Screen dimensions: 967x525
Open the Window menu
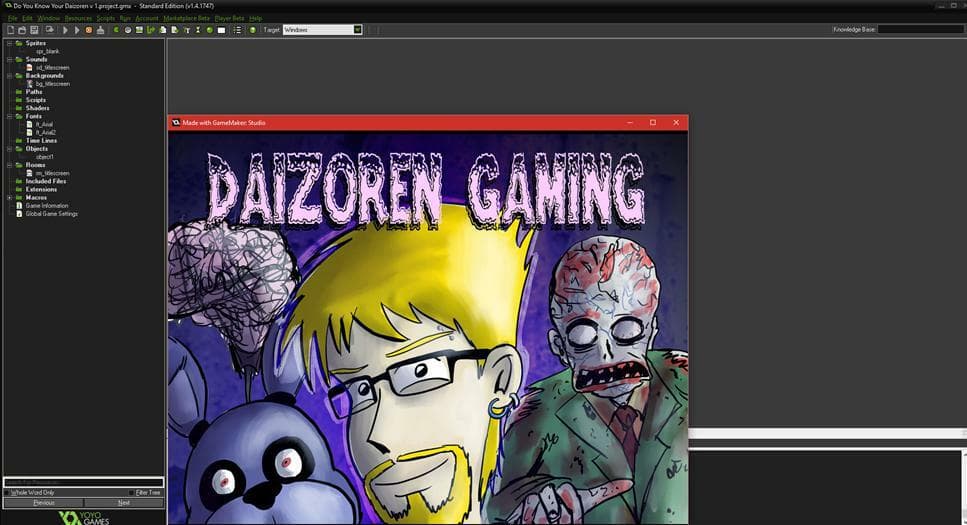click(49, 19)
